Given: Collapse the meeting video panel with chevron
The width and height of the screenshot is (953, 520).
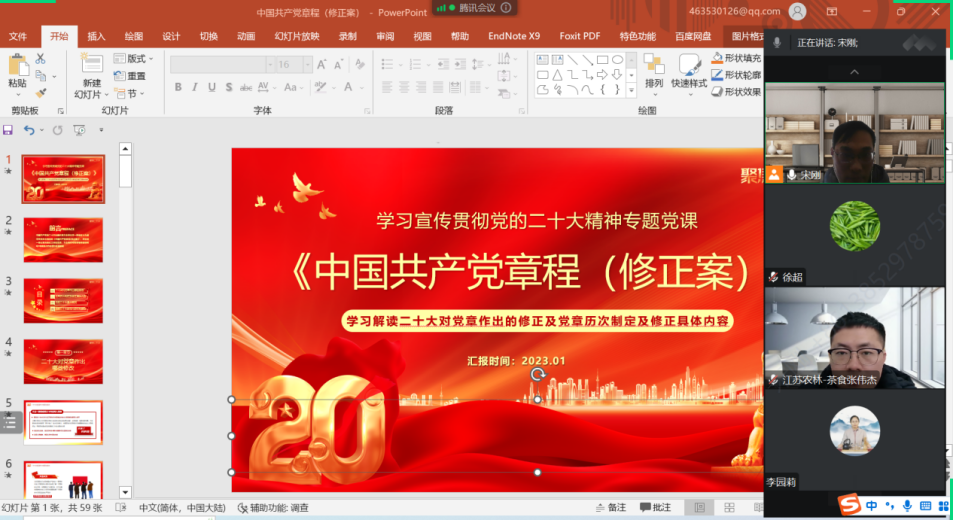Looking at the screenshot, I should pos(854,72).
